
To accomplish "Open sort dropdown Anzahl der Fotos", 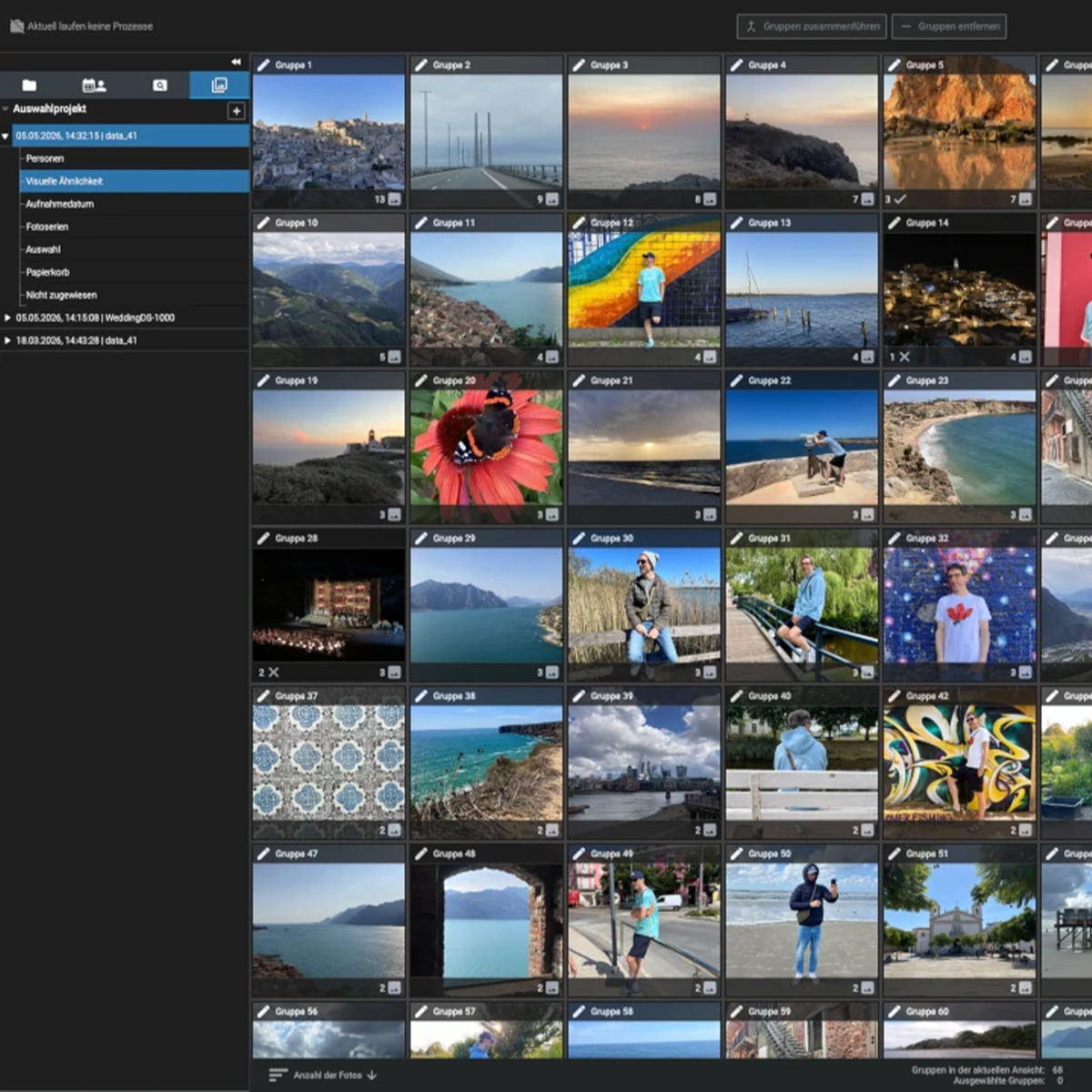I will (x=323, y=1075).
